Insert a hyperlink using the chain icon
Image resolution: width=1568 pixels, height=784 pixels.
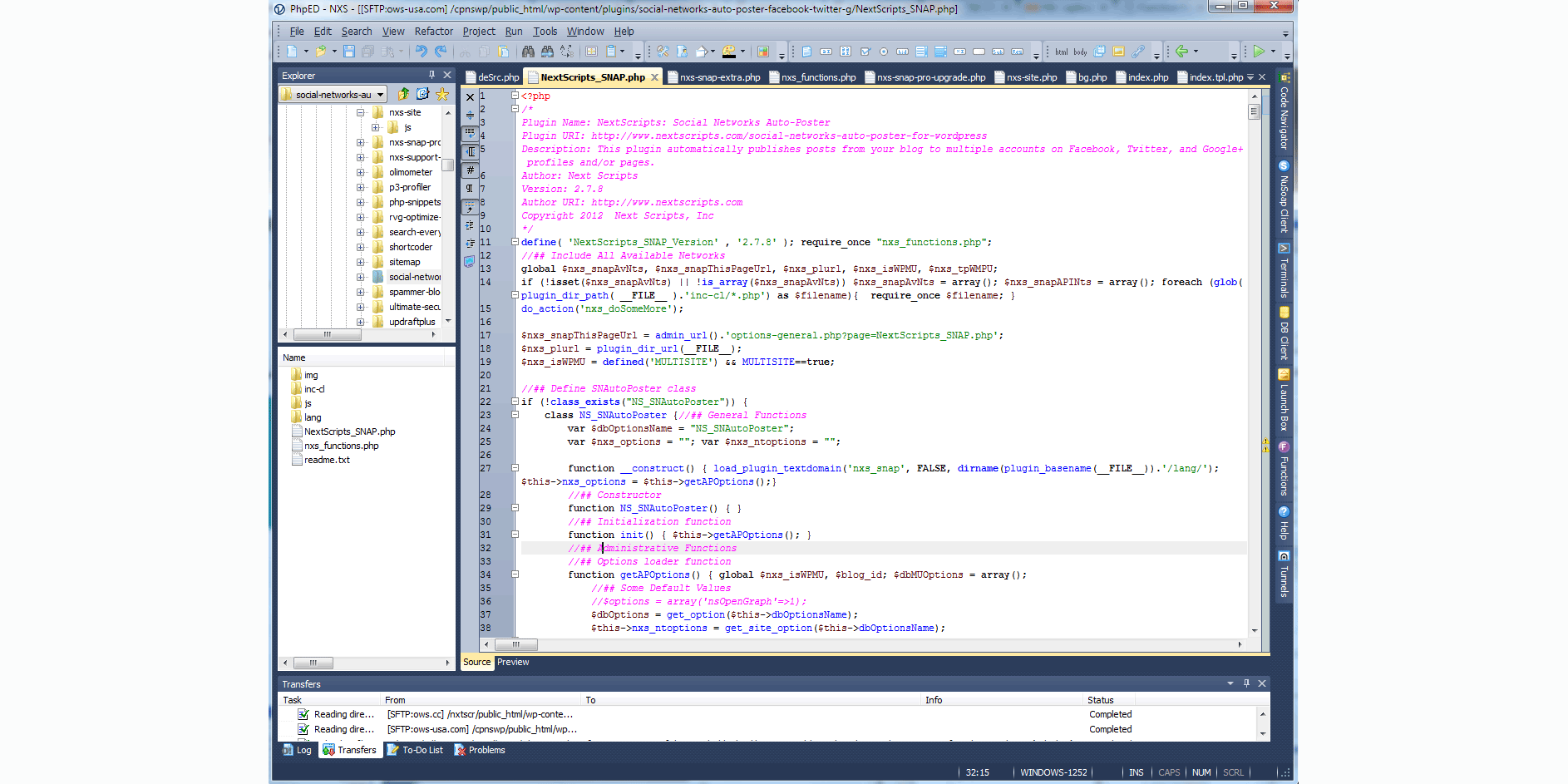[x=1138, y=52]
